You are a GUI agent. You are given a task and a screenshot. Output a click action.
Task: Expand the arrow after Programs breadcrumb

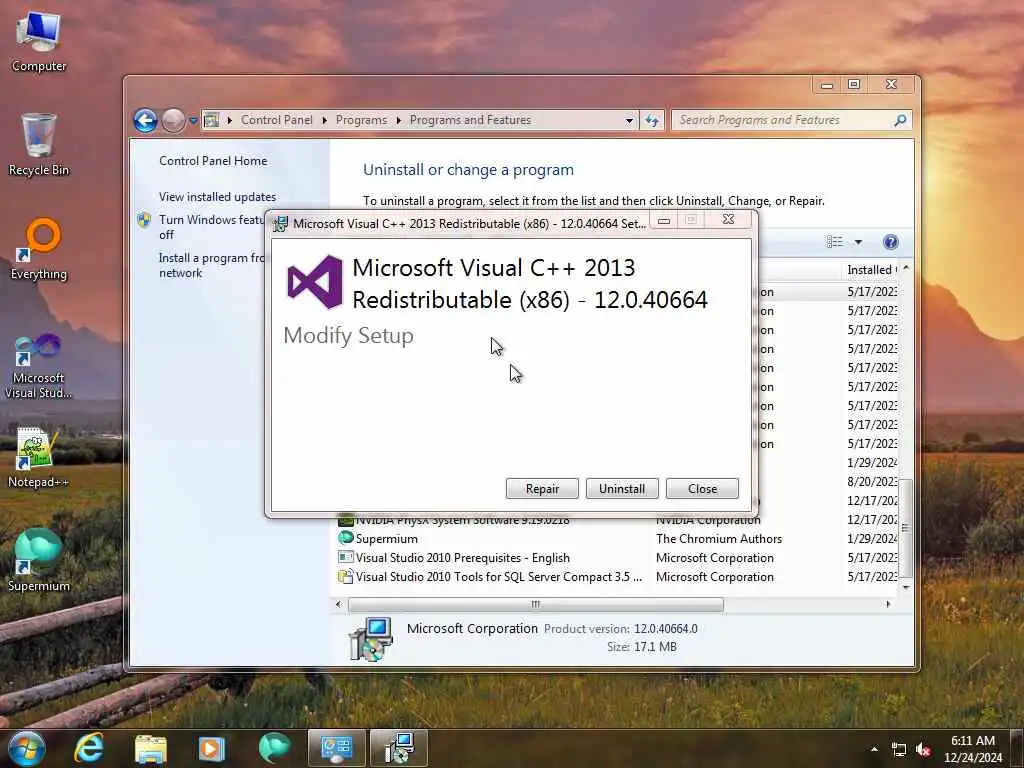pyautogui.click(x=398, y=120)
